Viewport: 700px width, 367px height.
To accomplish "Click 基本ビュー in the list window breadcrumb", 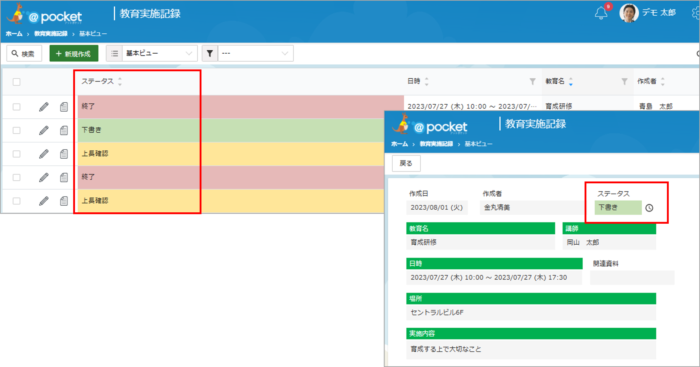I will click(93, 34).
